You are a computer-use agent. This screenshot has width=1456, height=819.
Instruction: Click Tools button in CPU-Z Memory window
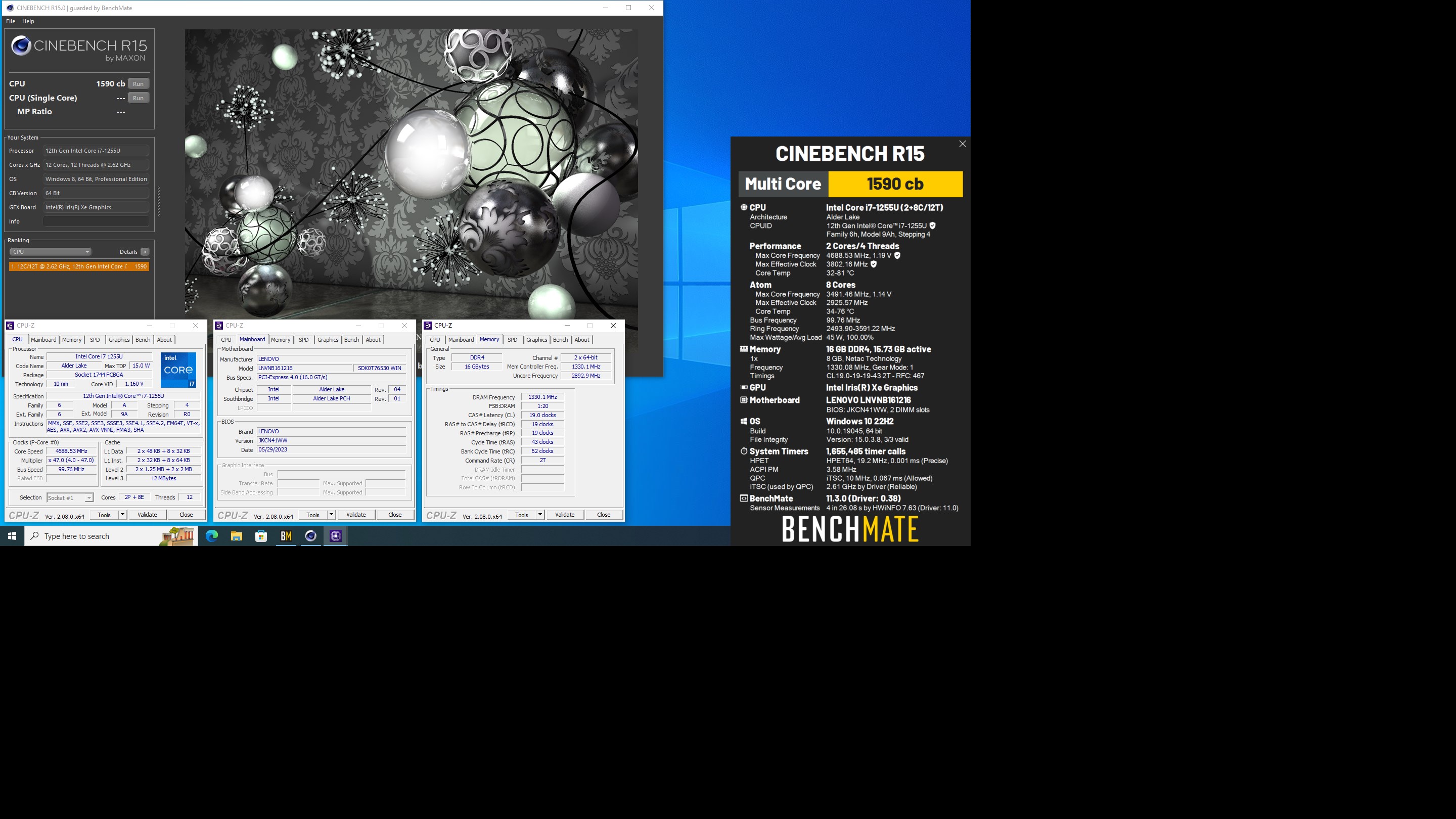click(522, 515)
